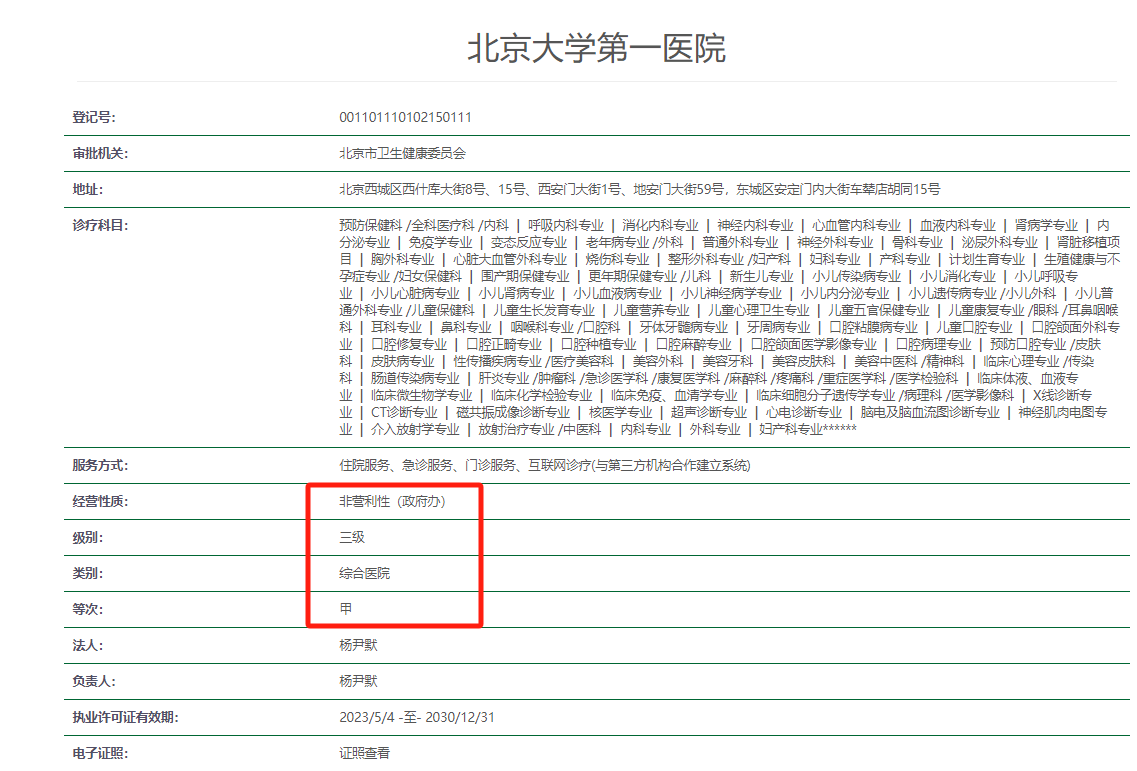The height and width of the screenshot is (771, 1137).
Task: Click 消化内科专业 in the department list
Action: 660,226
